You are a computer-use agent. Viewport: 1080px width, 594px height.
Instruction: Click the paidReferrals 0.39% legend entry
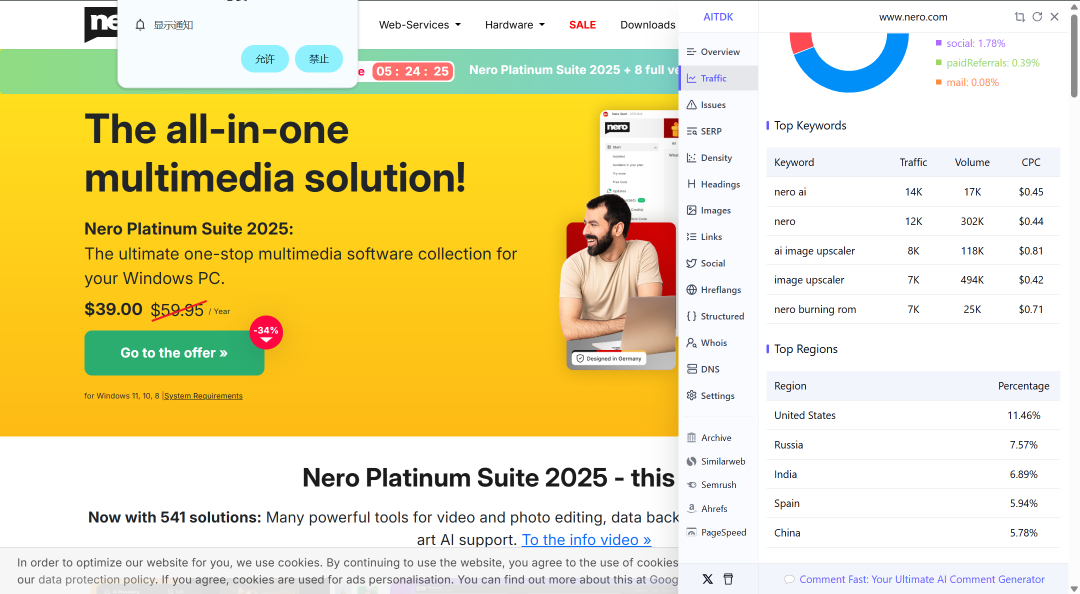tap(987, 63)
